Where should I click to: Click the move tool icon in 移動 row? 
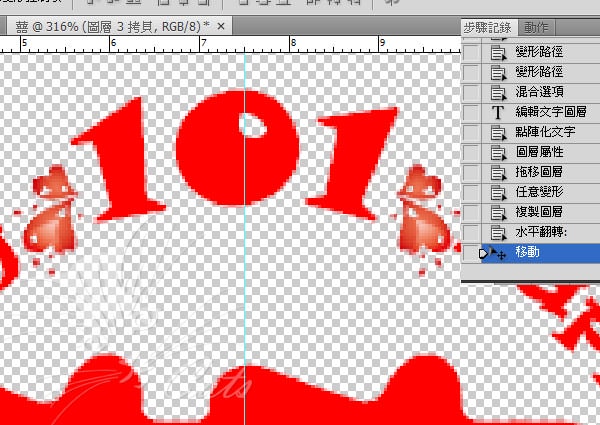point(497,253)
